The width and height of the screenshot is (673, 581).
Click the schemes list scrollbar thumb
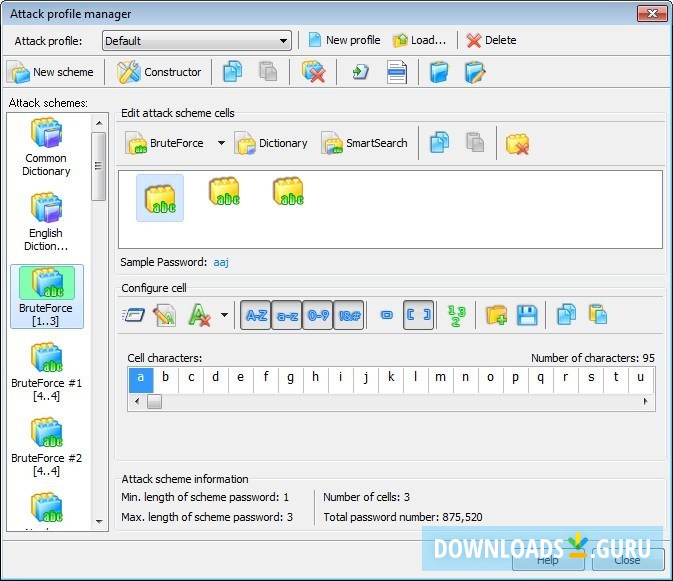(x=99, y=166)
